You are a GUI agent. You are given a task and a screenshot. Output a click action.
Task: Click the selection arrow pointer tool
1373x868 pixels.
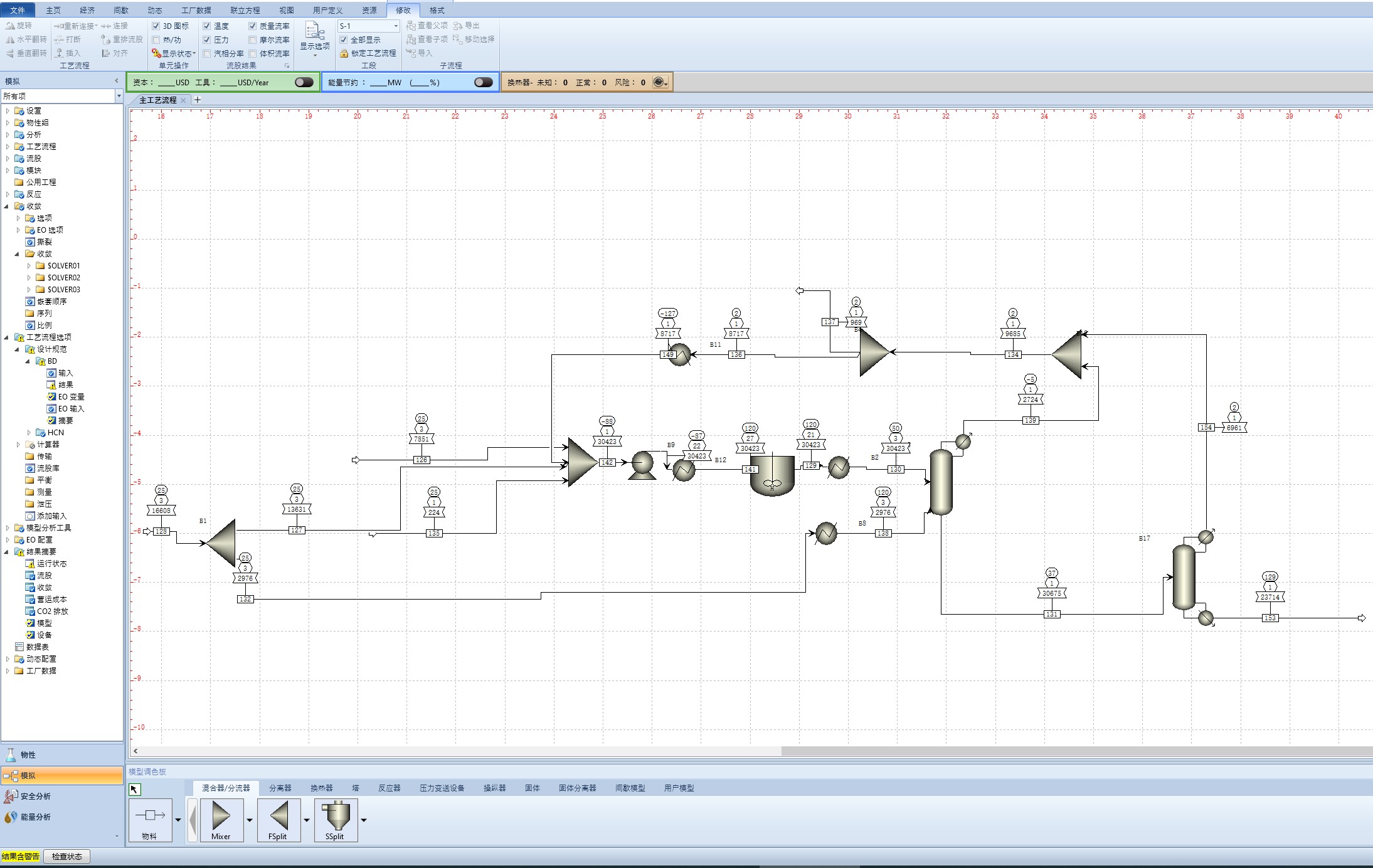135,789
